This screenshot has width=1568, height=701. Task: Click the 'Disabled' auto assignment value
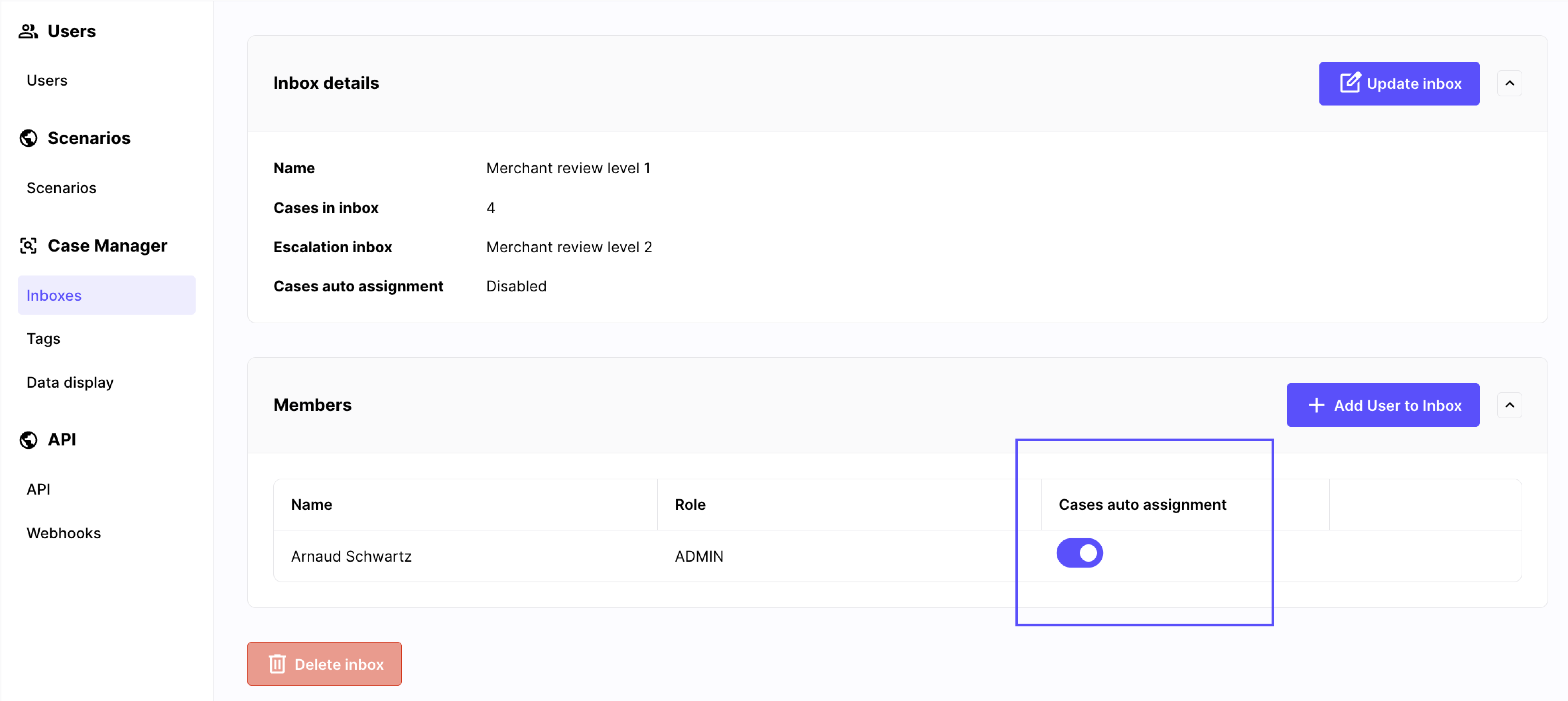[x=516, y=286]
